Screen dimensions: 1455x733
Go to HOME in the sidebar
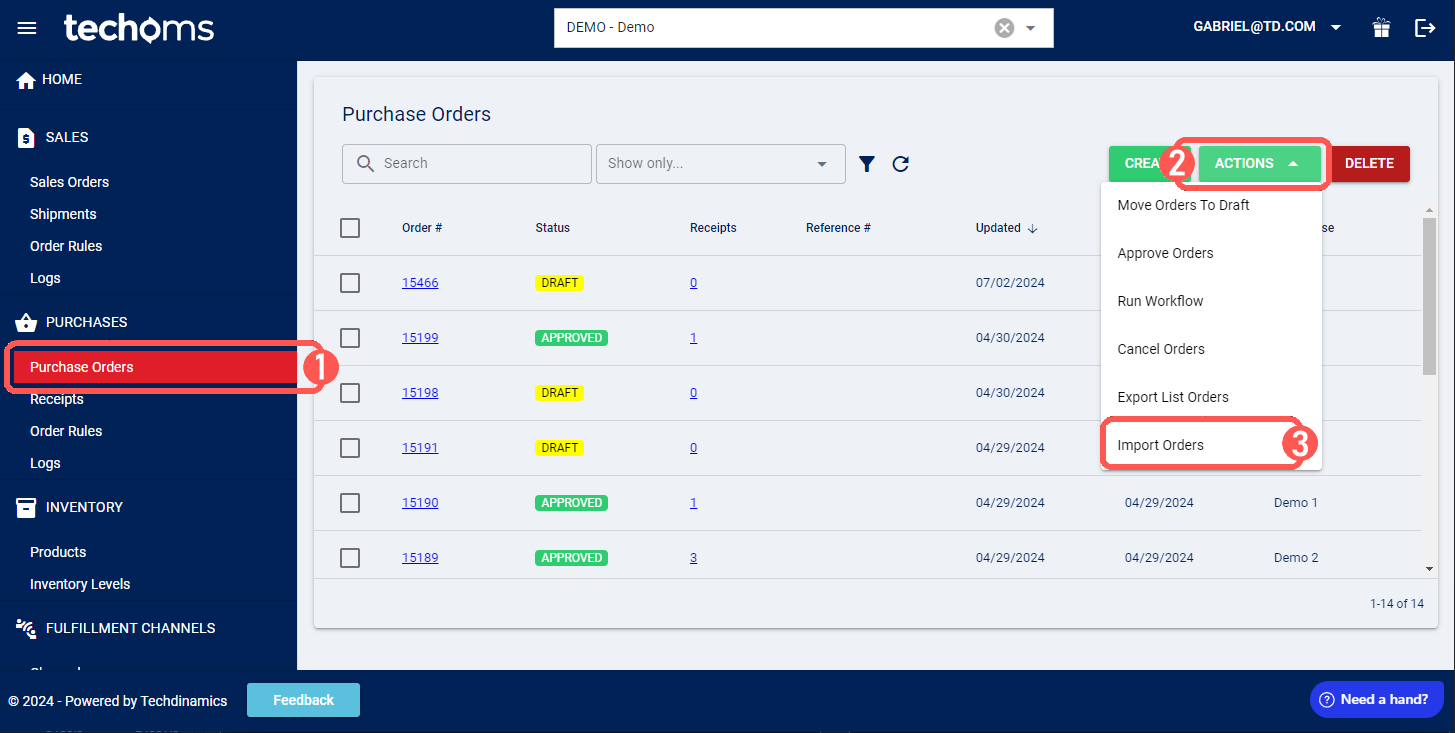pyautogui.click(x=50, y=79)
